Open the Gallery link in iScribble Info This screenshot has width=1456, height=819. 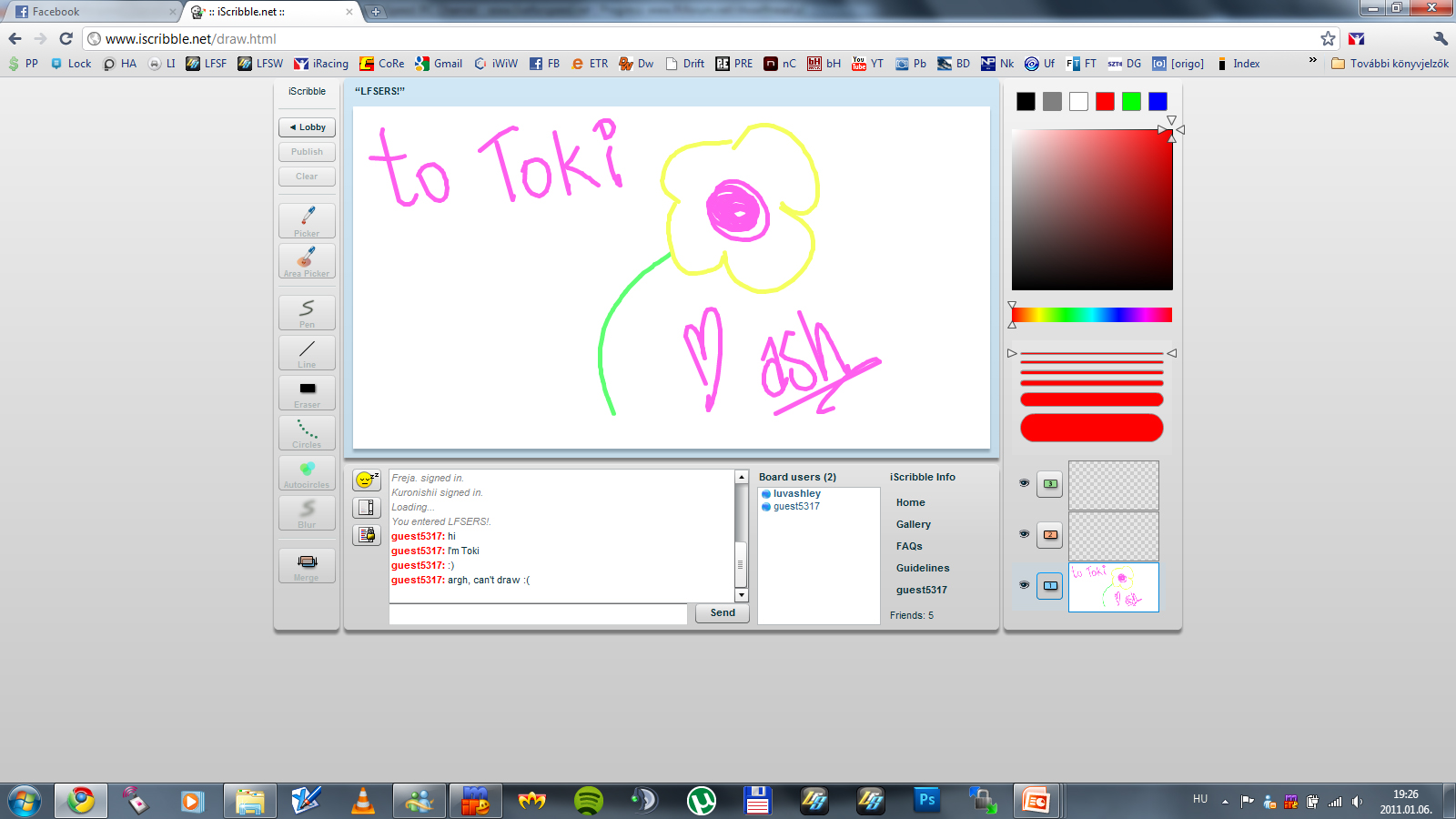click(913, 524)
